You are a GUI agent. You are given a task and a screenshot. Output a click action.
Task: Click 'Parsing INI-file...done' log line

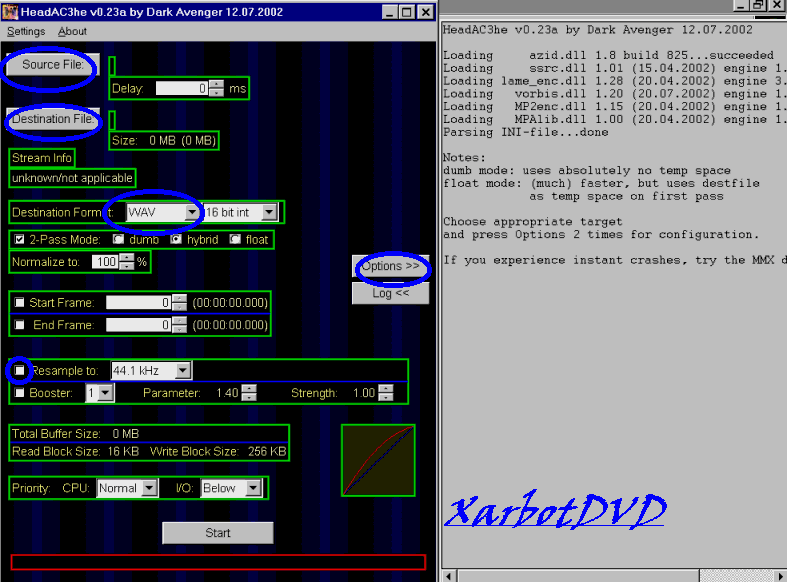pos(526,132)
